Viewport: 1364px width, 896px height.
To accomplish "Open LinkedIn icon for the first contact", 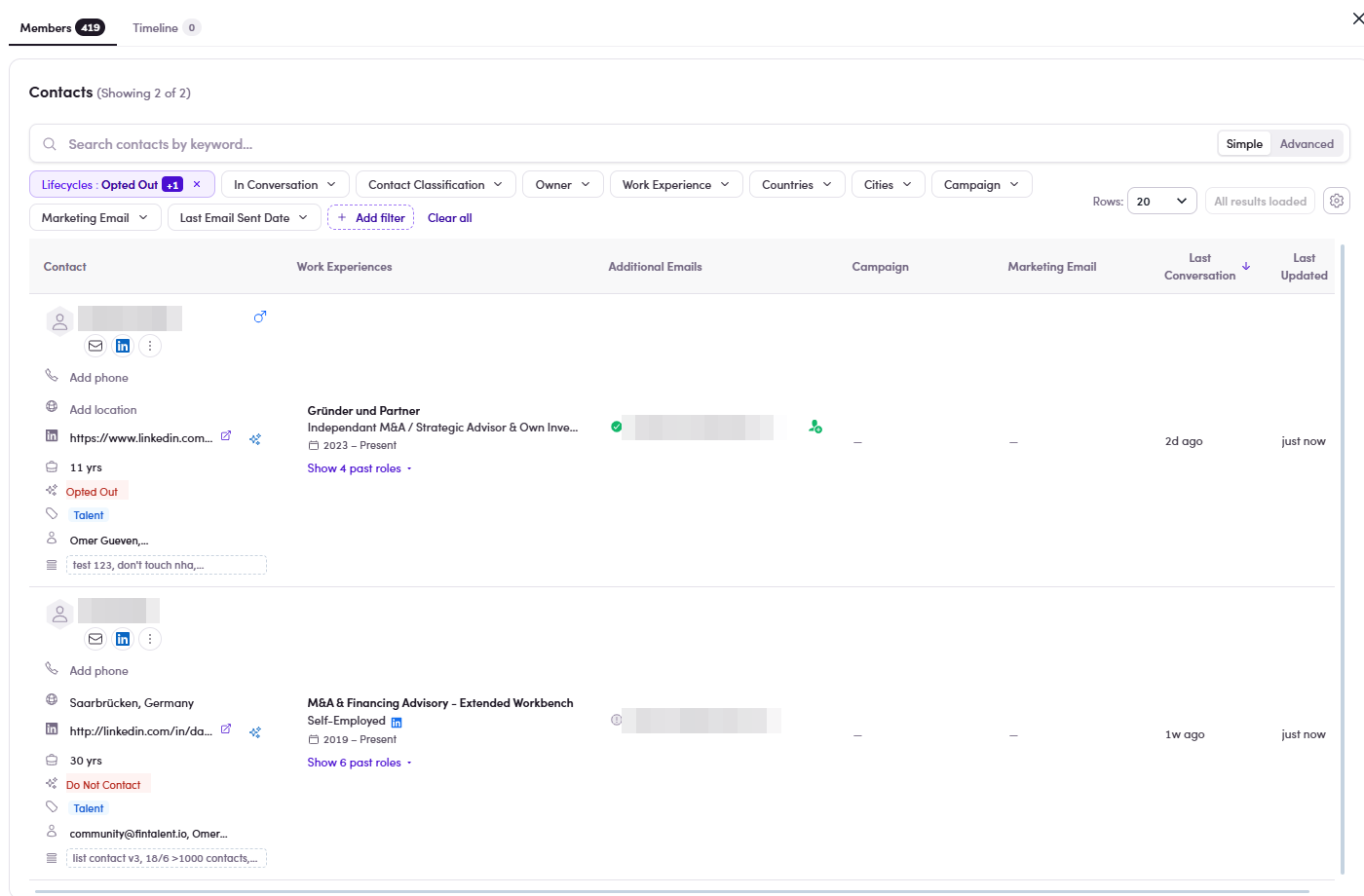I will click(123, 346).
